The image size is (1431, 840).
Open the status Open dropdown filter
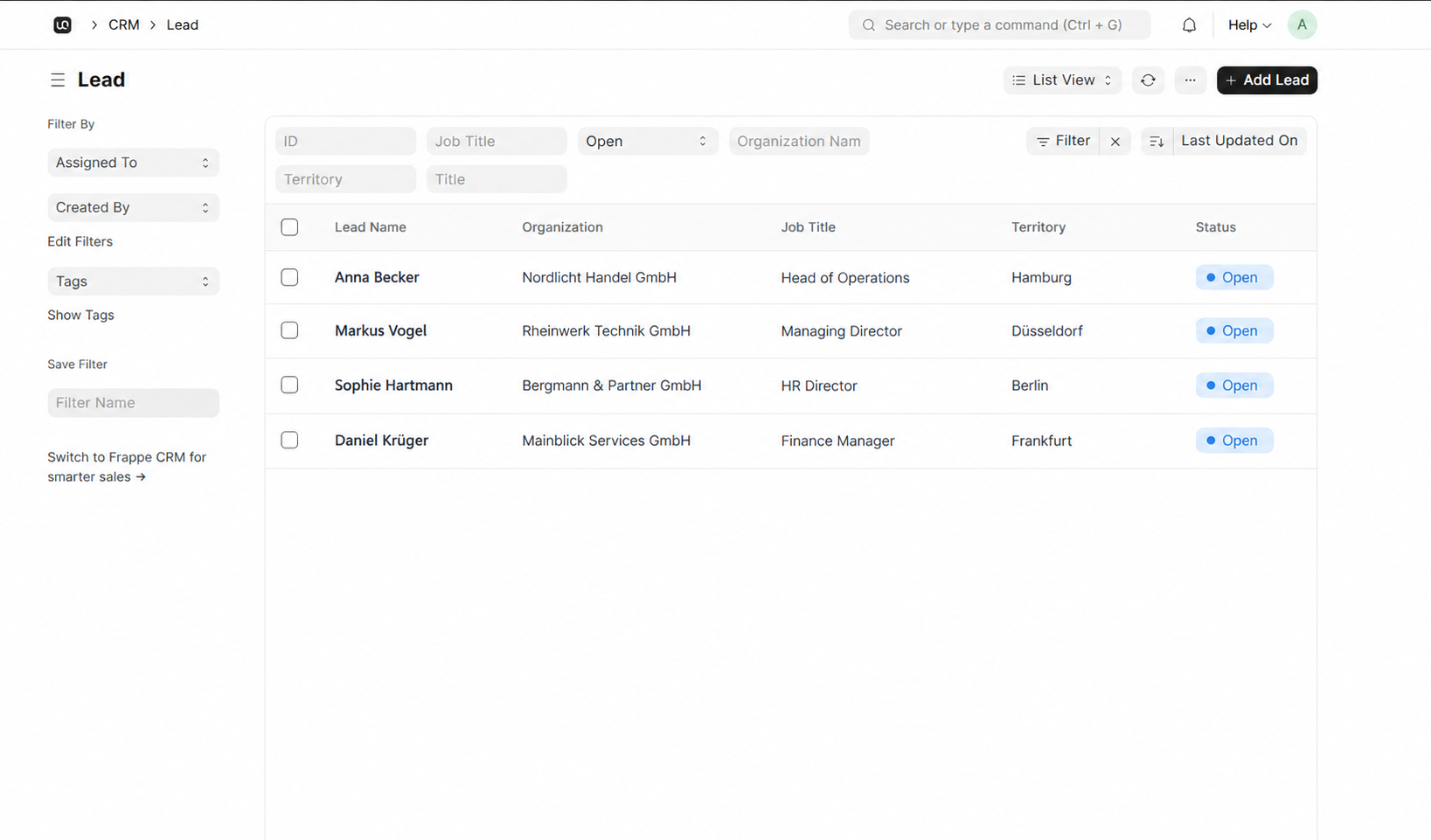point(647,141)
